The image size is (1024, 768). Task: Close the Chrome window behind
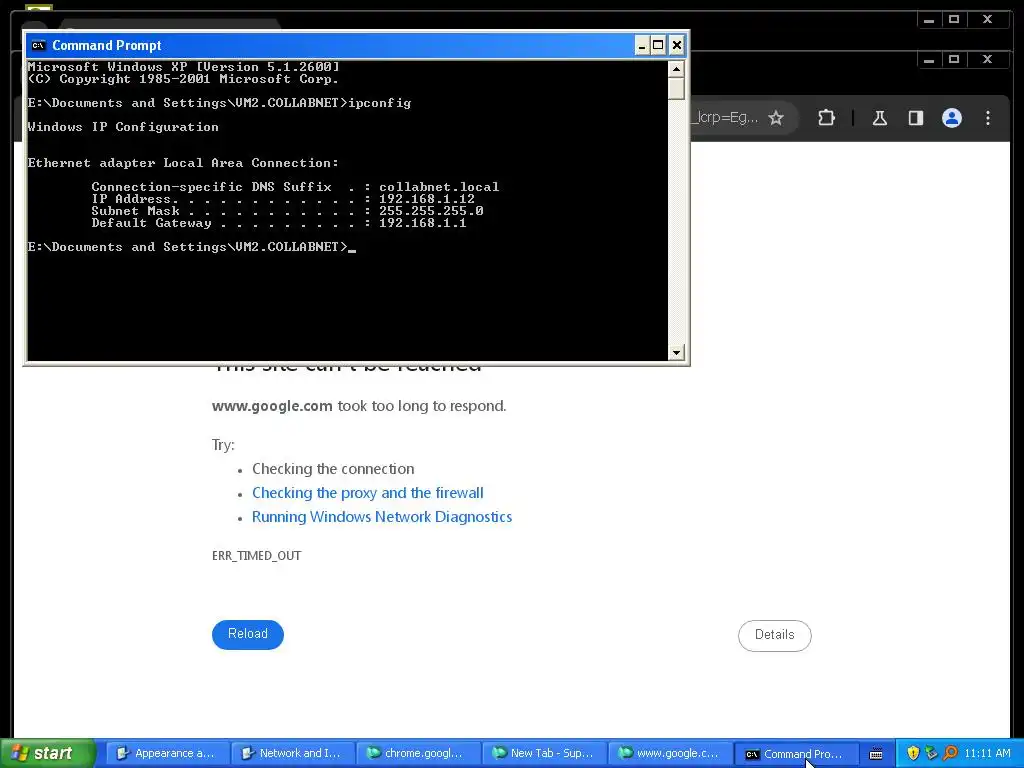987,59
